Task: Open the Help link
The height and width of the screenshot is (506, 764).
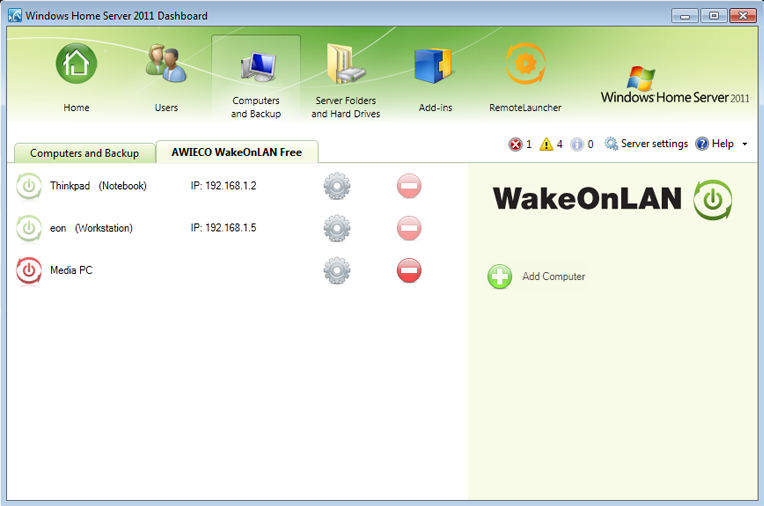Action: pos(723,144)
